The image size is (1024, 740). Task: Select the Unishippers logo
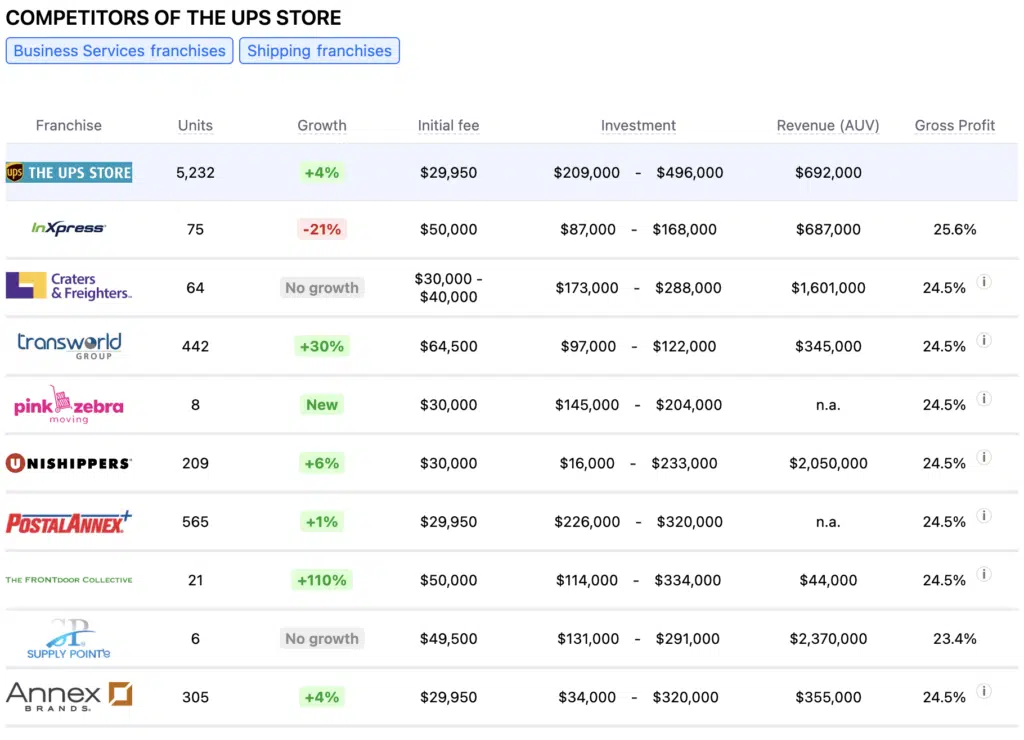(x=69, y=462)
